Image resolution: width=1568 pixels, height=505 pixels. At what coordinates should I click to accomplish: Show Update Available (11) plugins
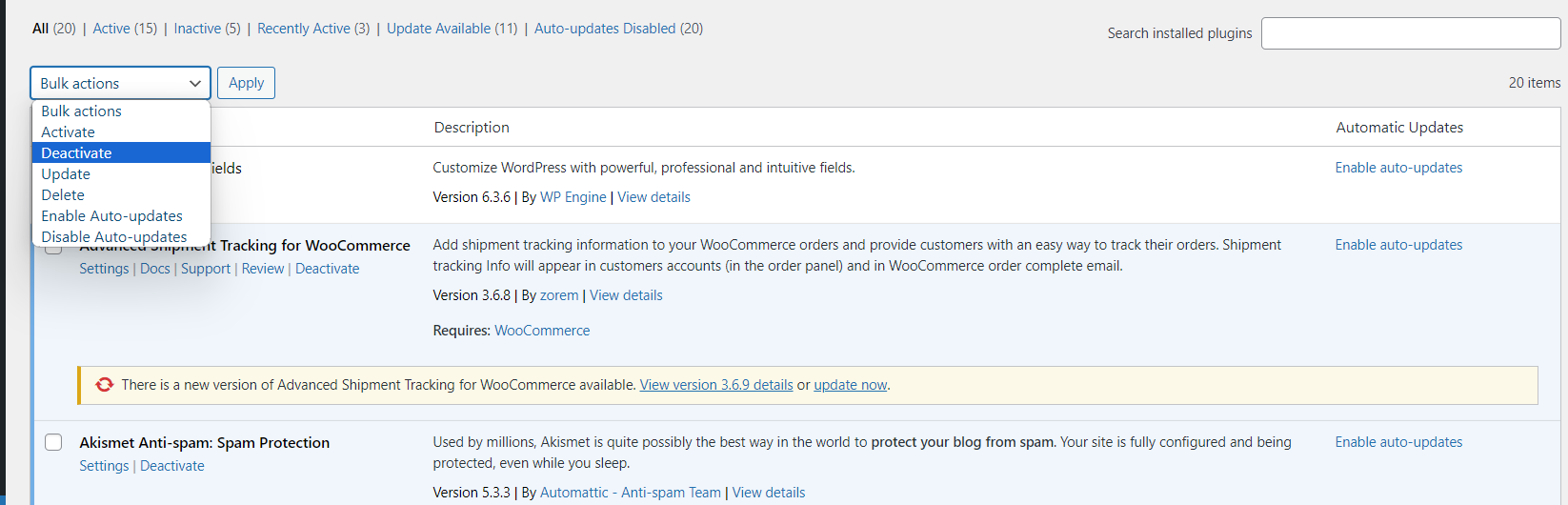tap(452, 29)
